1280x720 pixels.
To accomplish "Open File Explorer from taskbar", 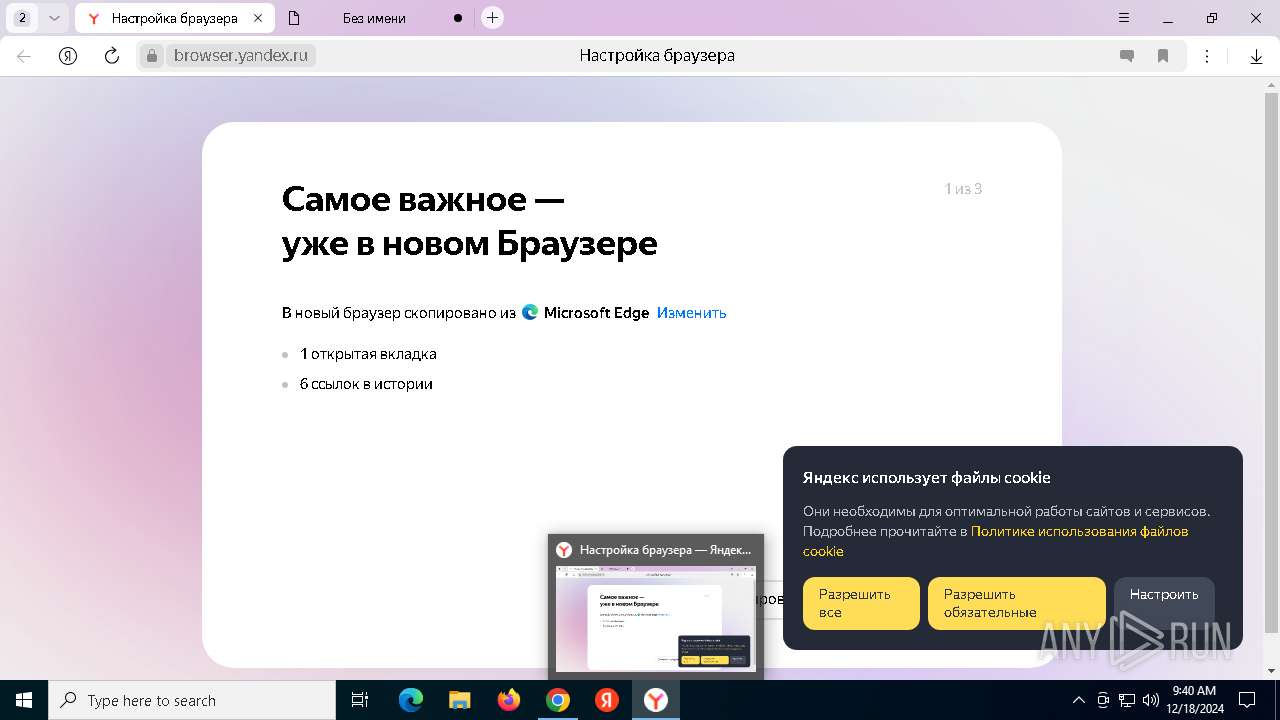I will (459, 700).
